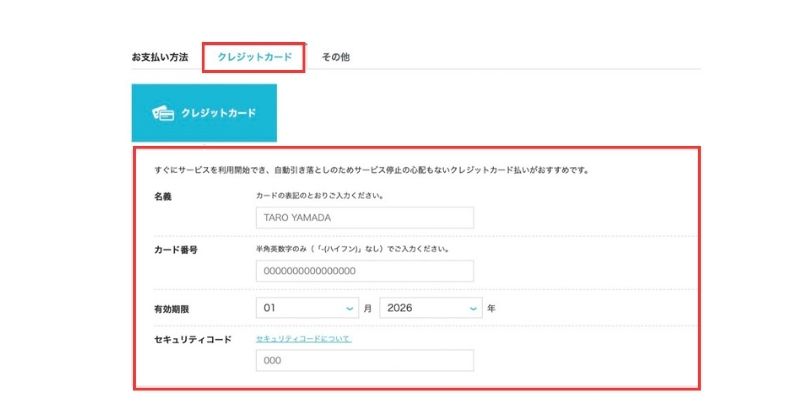Click the 名義 label
Screen dimensions: 800x420
[x=163, y=196]
